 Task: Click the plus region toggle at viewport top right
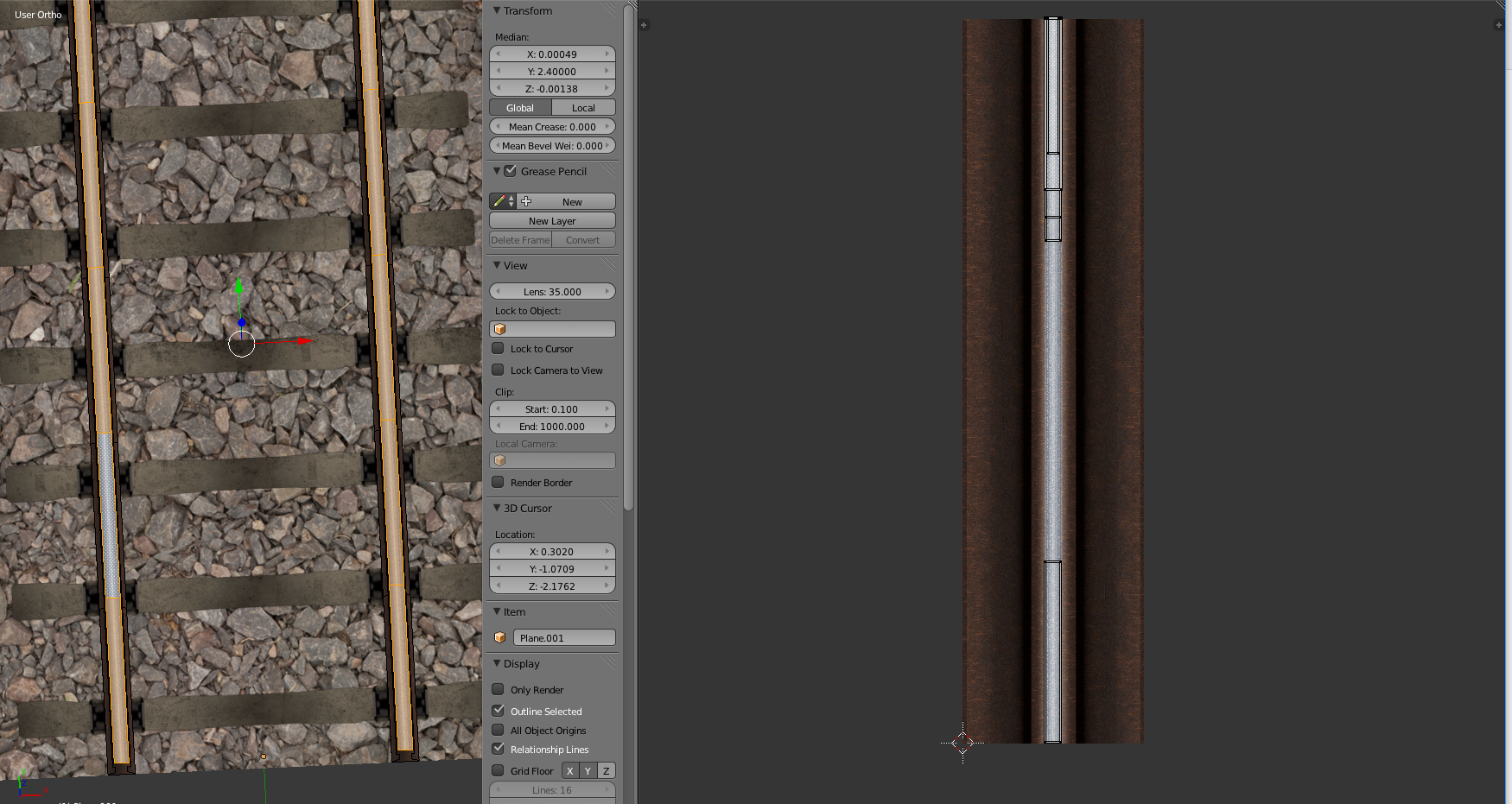tap(1498, 25)
